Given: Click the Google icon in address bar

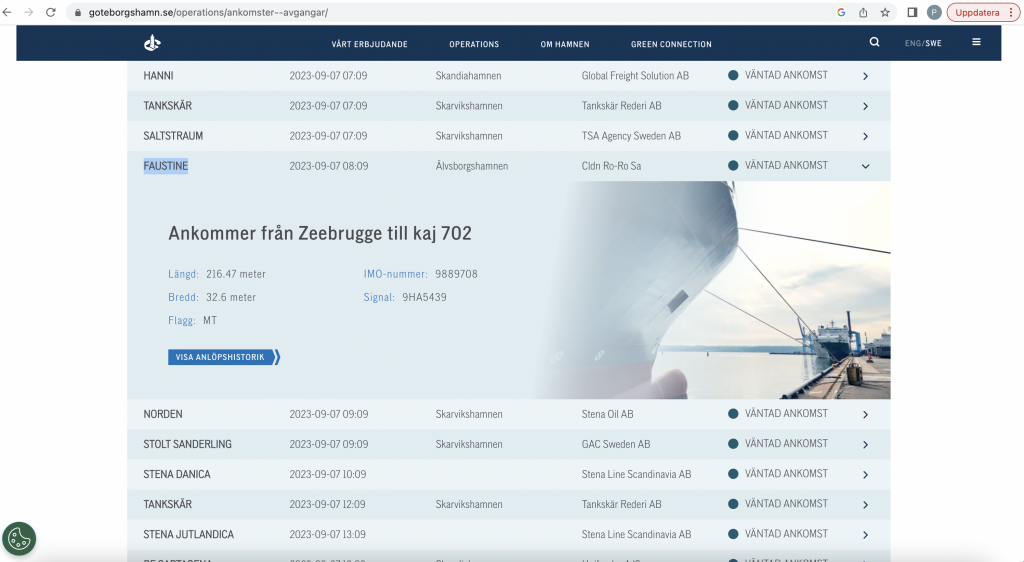Looking at the screenshot, I should click(841, 12).
